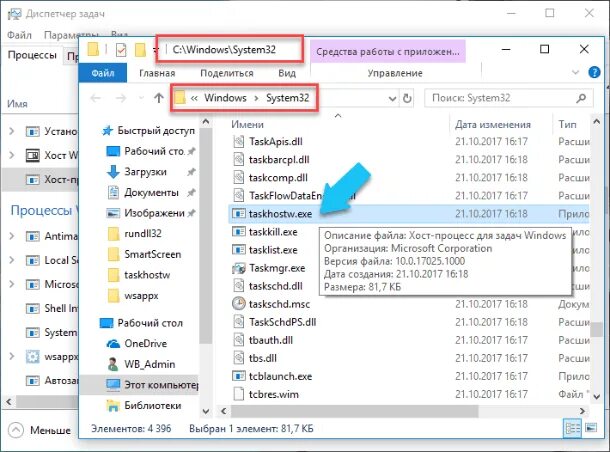
Task: Click the Forward navigation arrow
Action: 121,98
